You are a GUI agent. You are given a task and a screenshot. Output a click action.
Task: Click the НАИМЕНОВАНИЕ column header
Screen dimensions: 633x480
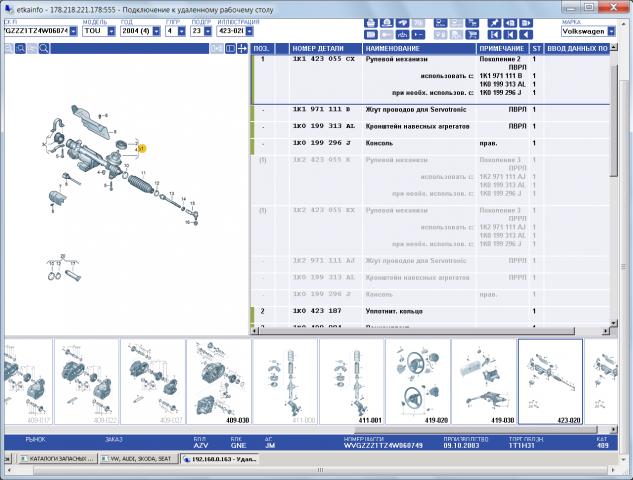pos(419,49)
